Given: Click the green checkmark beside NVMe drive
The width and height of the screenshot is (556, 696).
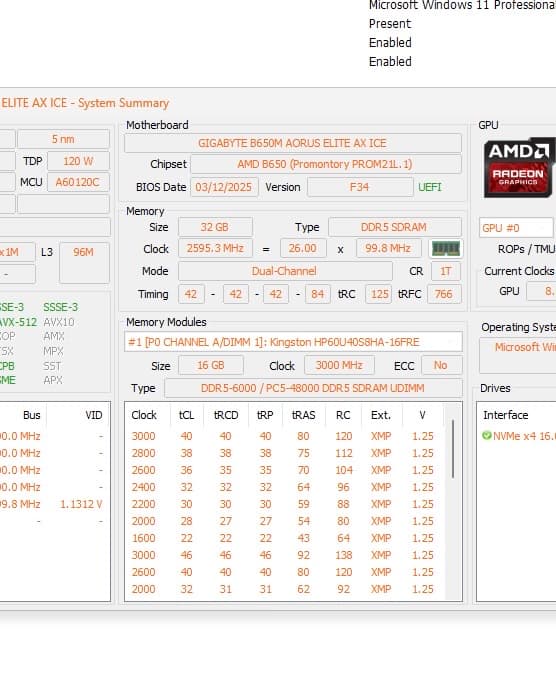Looking at the screenshot, I should pos(487,436).
